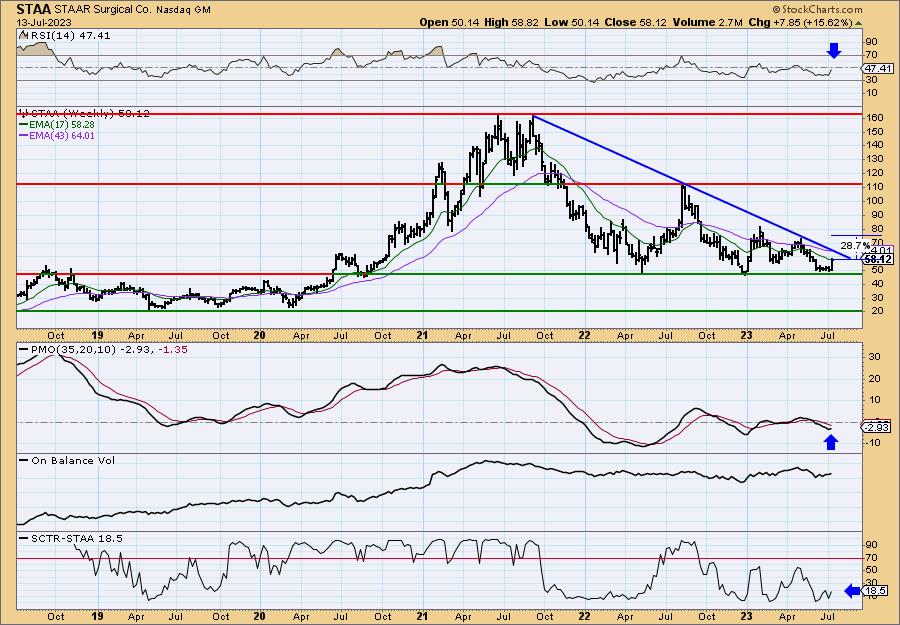Click the 47.41 RSI value tag on axis
Screen dimensions: 900x625
(878, 68)
